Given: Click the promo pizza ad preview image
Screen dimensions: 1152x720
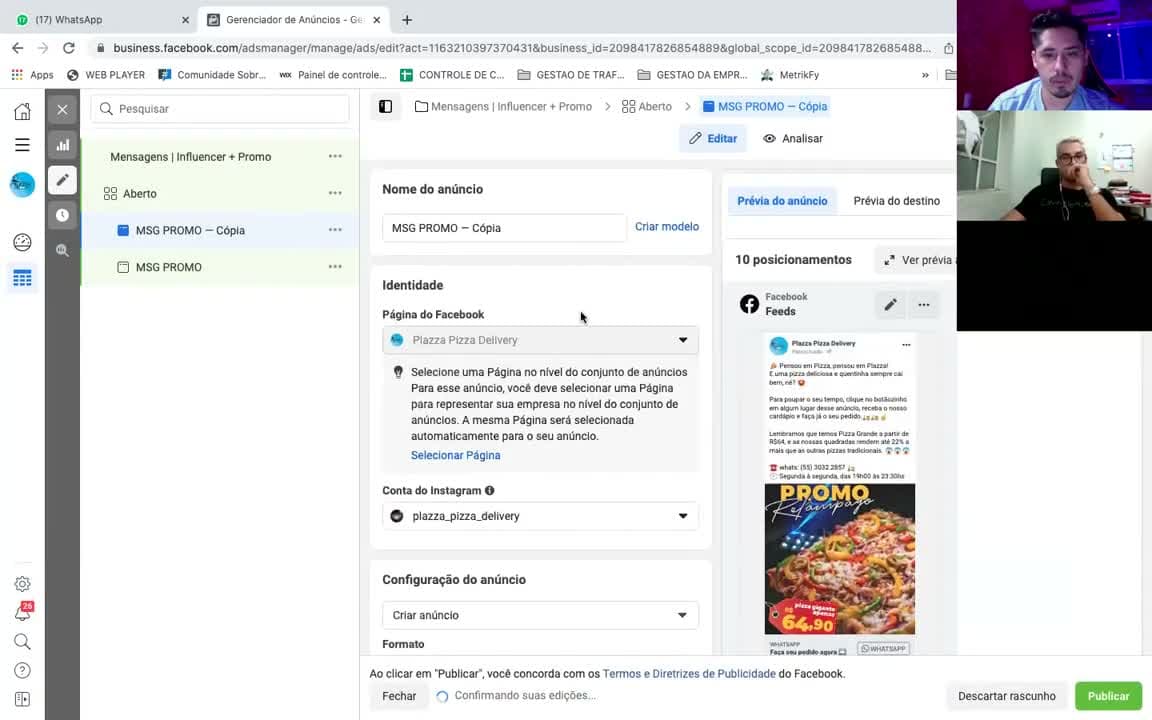Looking at the screenshot, I should pyautogui.click(x=840, y=559).
